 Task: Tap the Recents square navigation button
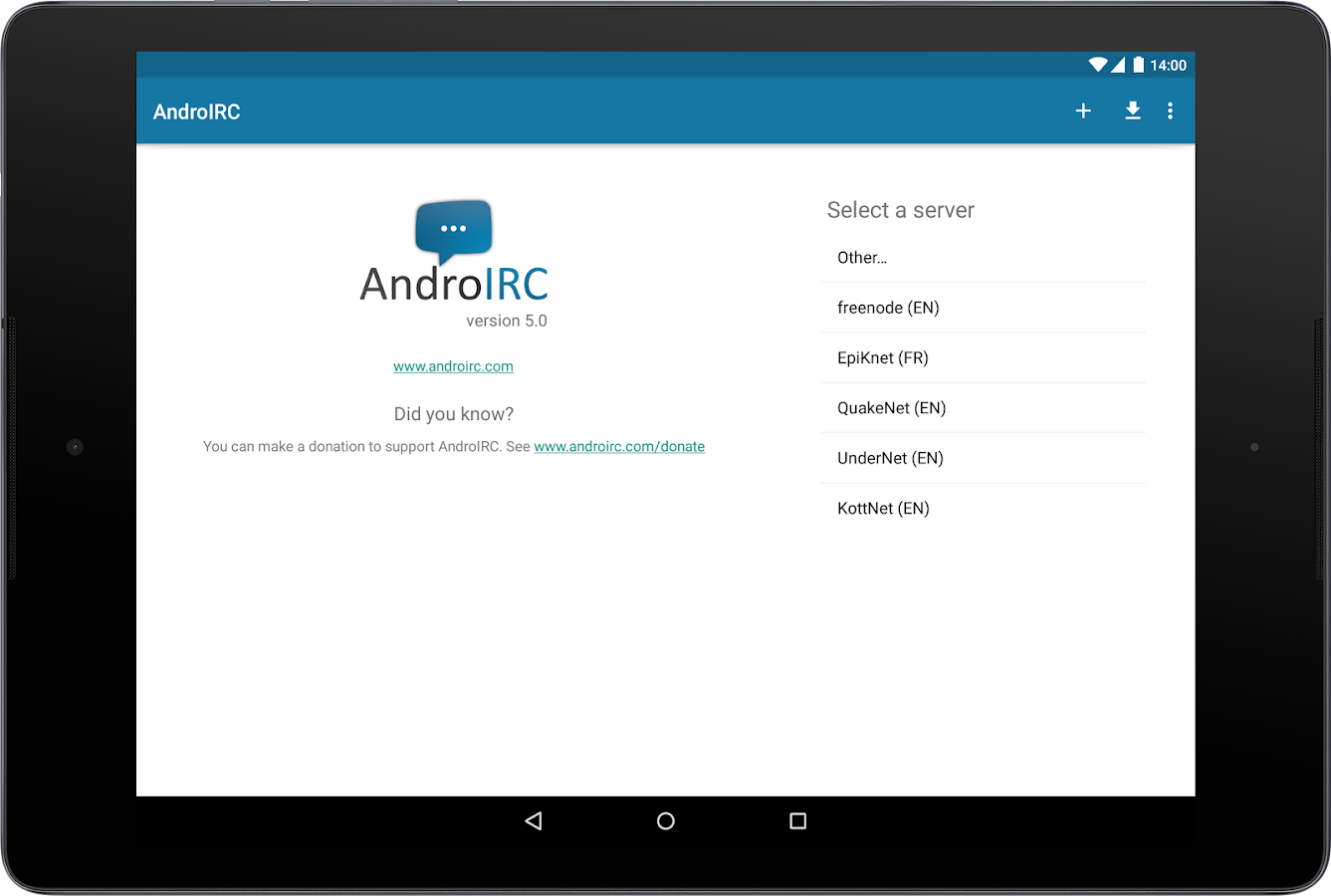pyautogui.click(x=797, y=820)
